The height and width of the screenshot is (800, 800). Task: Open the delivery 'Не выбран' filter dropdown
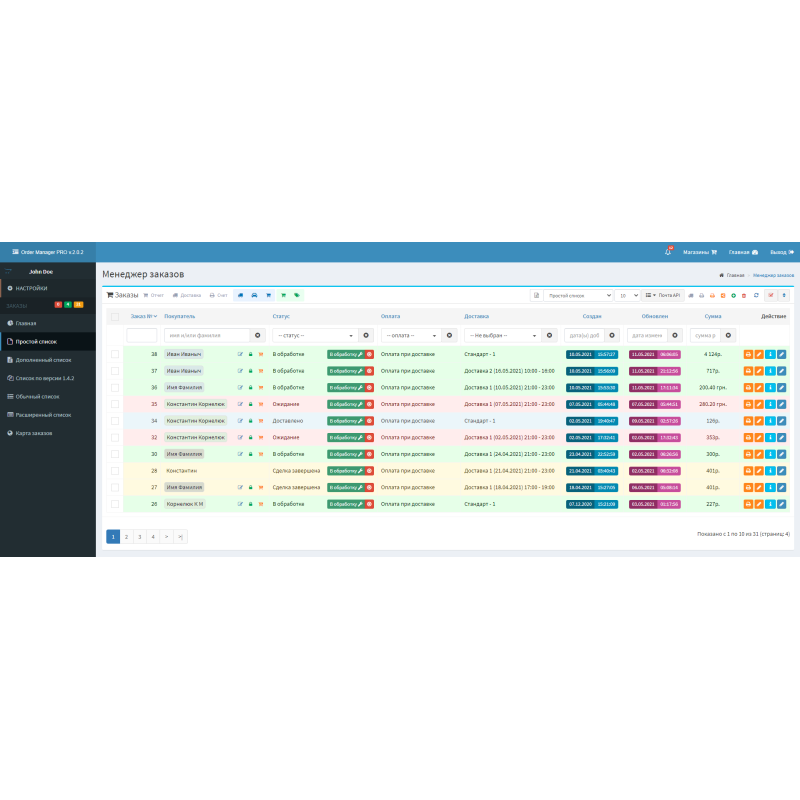(x=503, y=335)
